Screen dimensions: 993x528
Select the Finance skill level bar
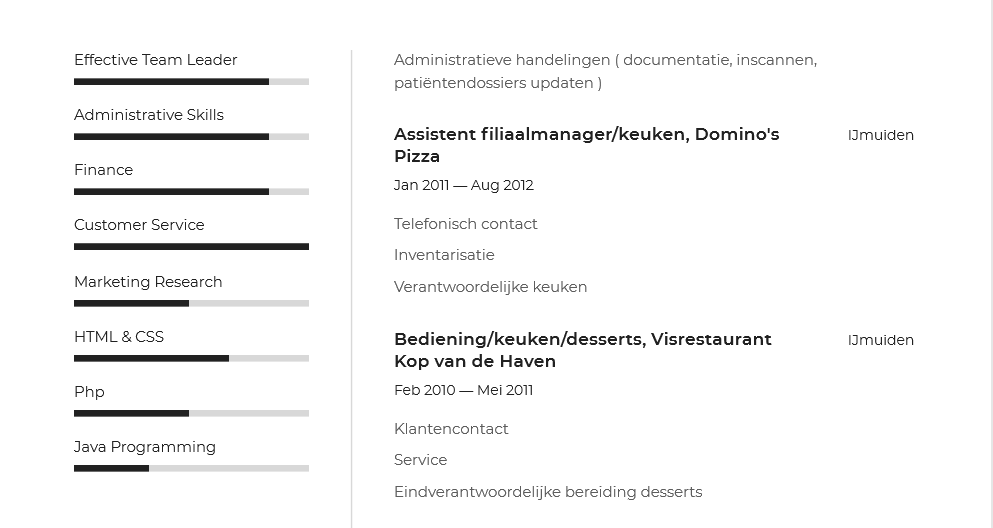click(x=191, y=192)
